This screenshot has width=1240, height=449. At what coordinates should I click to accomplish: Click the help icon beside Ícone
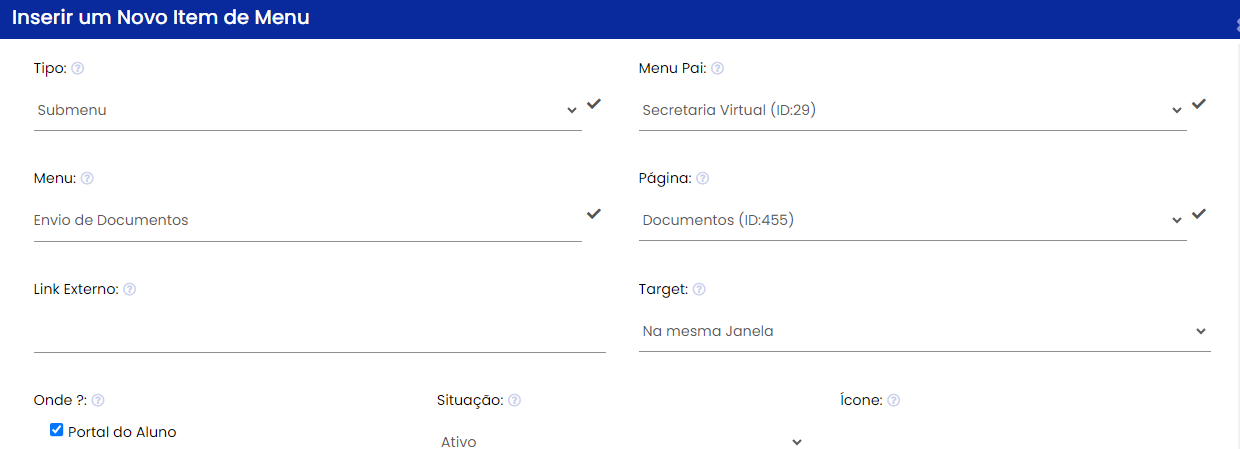point(893,400)
